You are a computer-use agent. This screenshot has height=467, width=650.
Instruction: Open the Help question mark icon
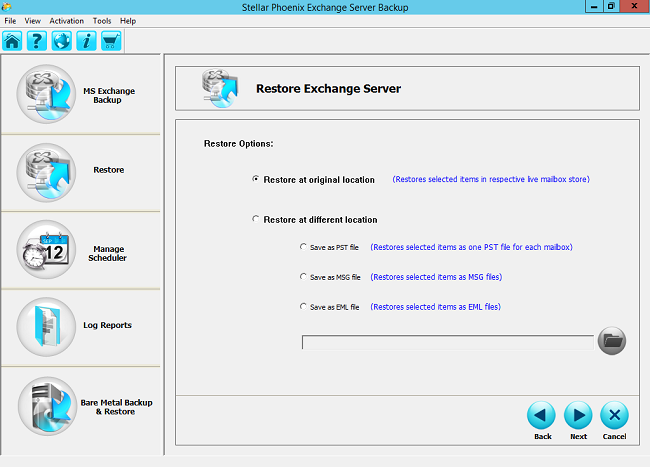pyautogui.click(x=37, y=41)
